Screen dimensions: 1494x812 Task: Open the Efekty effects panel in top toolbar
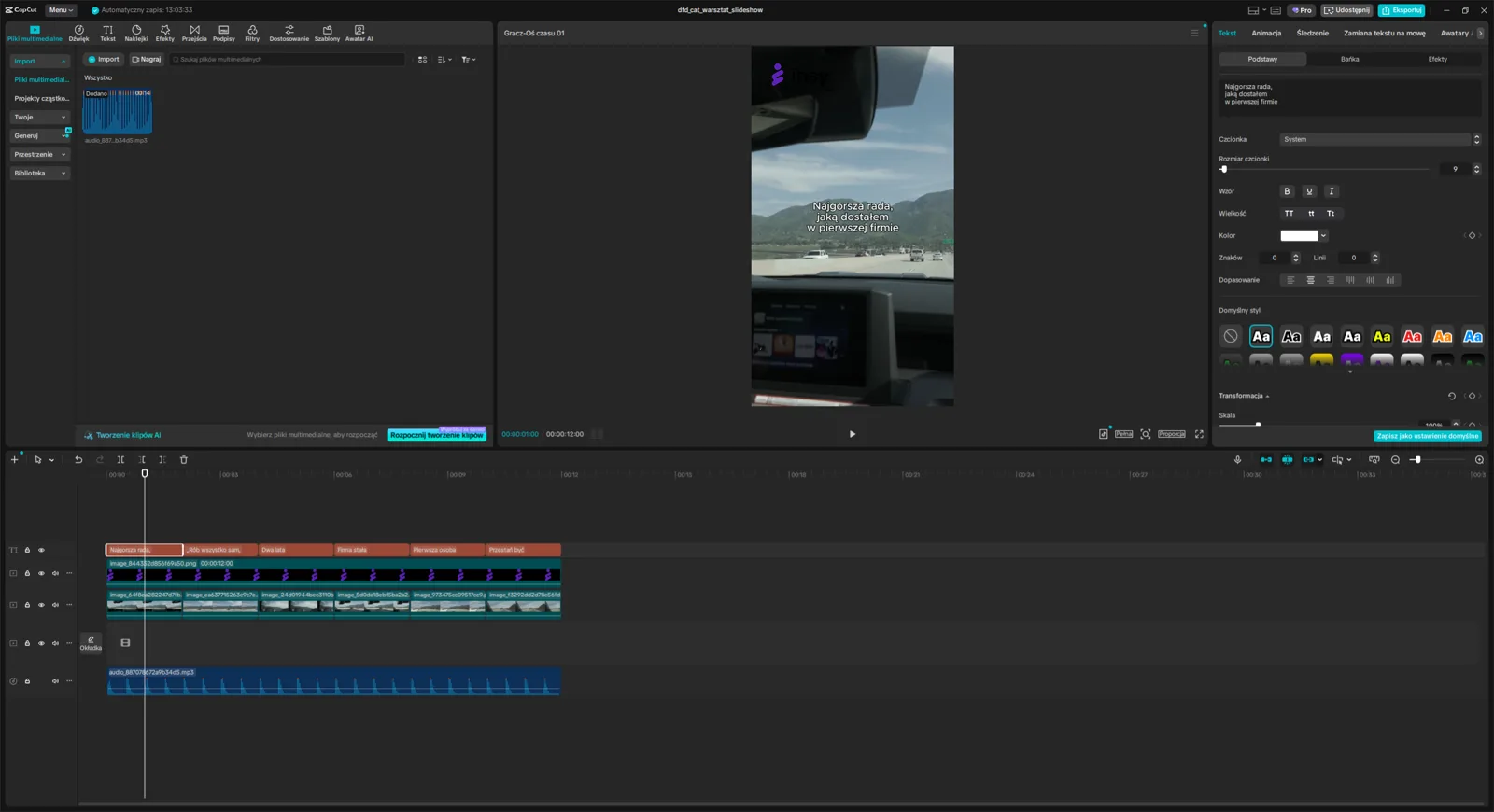[165, 34]
